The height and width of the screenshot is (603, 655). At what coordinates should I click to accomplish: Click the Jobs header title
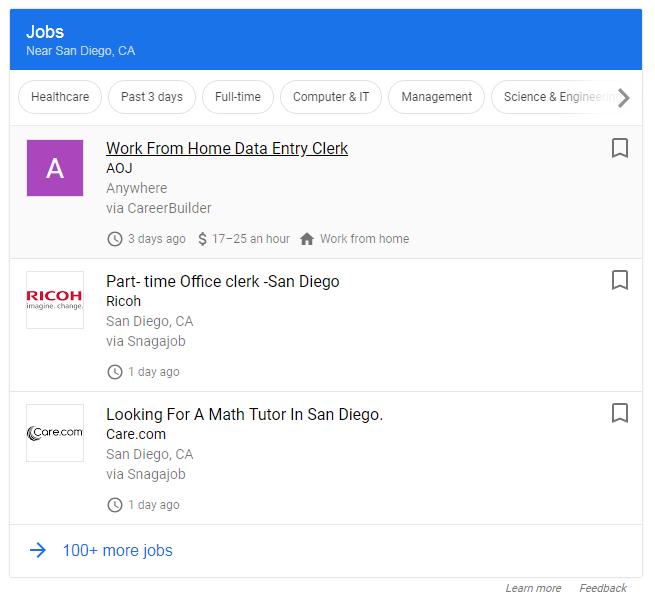(x=45, y=32)
